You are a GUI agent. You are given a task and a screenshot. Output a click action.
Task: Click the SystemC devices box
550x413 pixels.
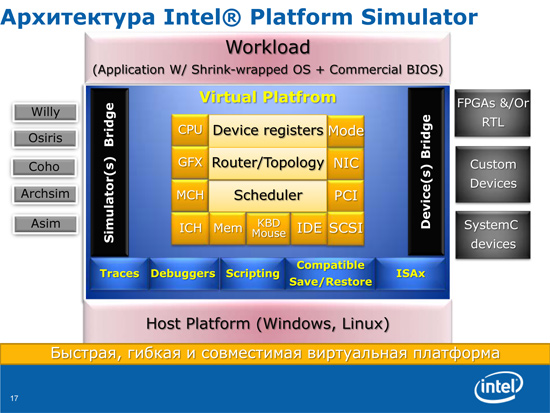(493, 235)
